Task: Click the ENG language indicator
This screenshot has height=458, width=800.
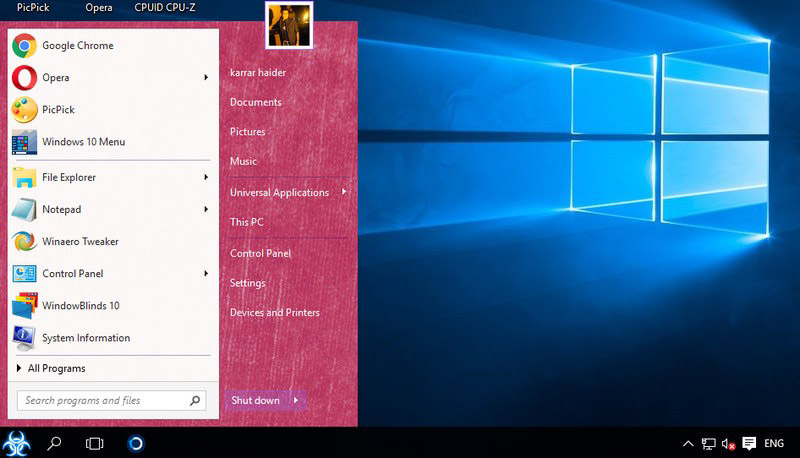Action: (774, 443)
